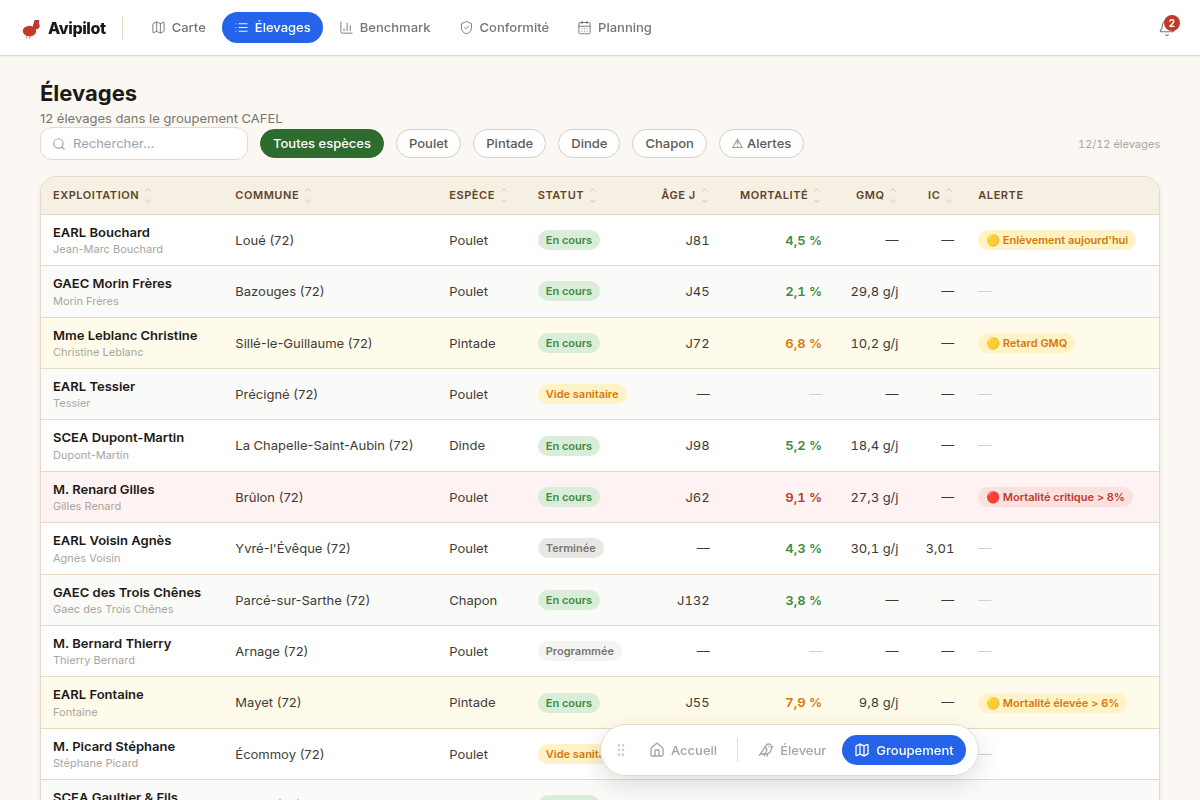This screenshot has height=800, width=1200.
Task: Filter by Pintade species chip
Action: pos(510,144)
